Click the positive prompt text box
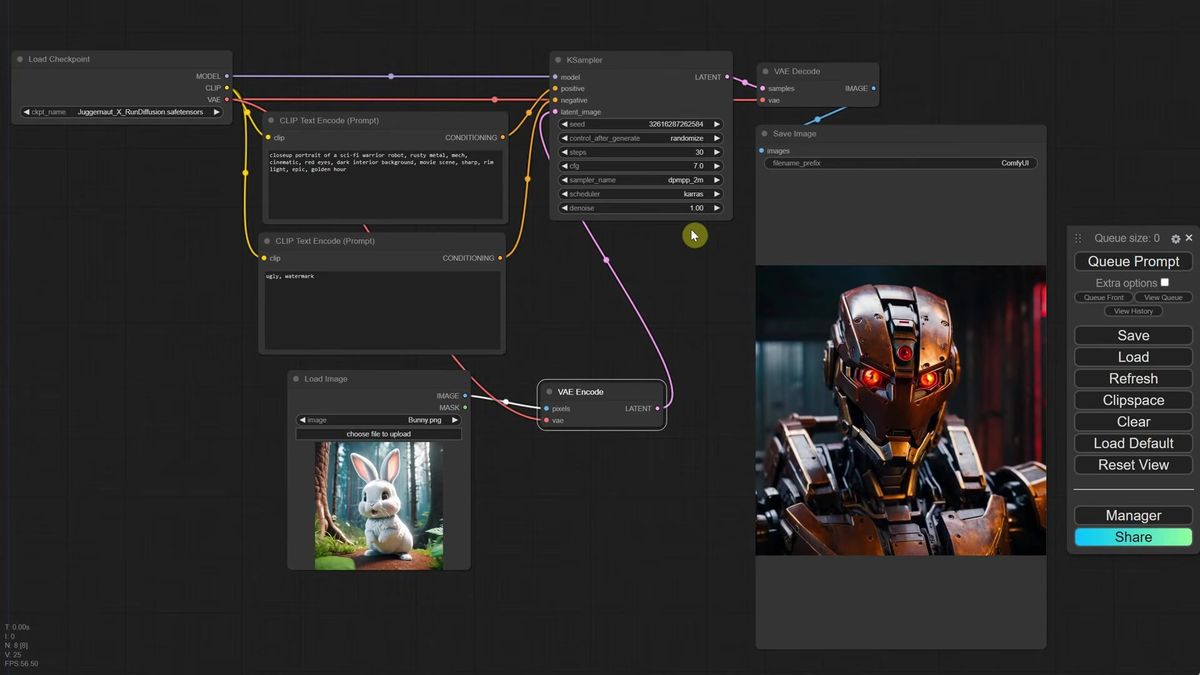Image resolution: width=1200 pixels, height=675 pixels. tap(385, 184)
